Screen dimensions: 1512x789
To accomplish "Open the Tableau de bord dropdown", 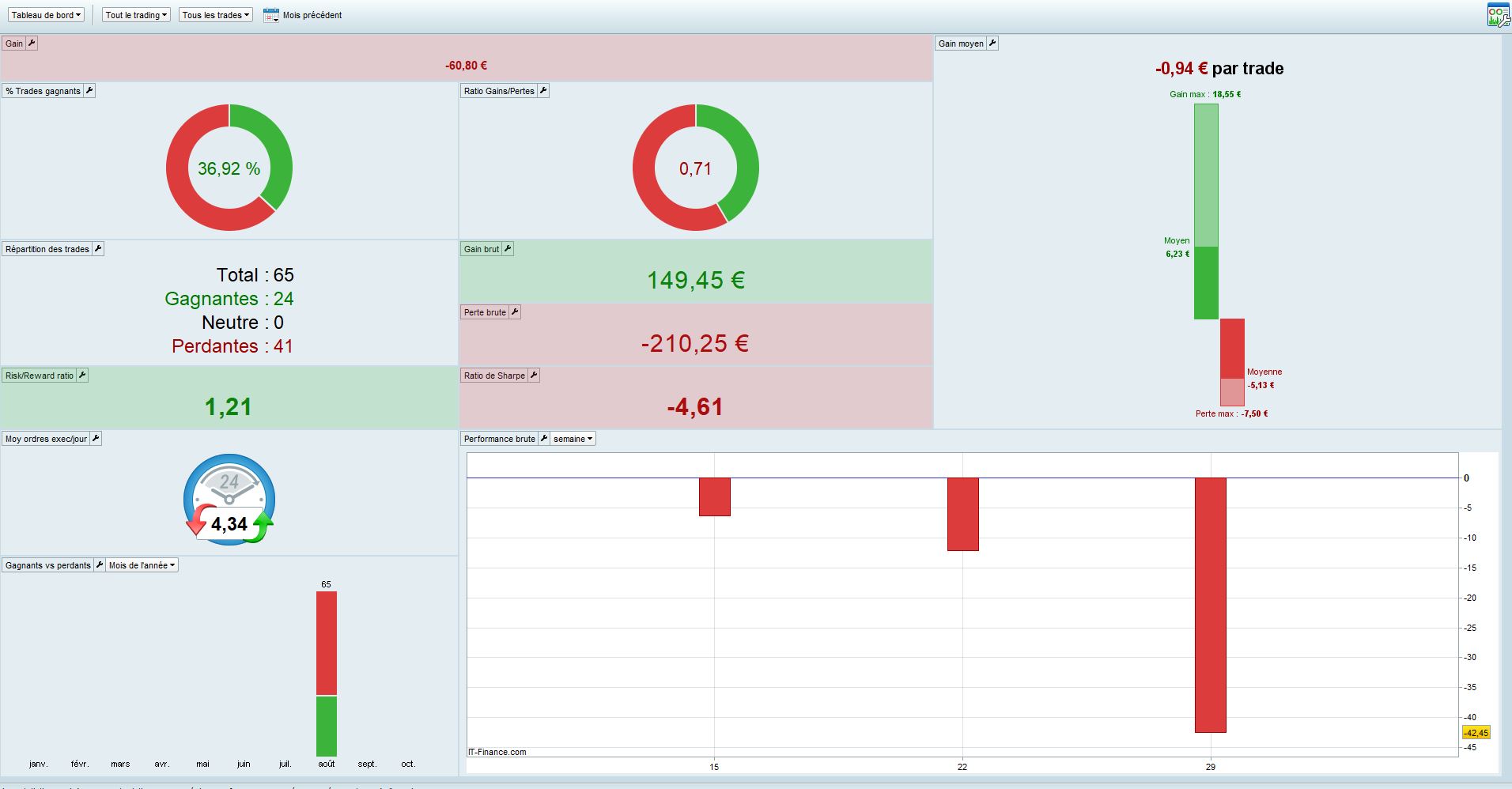I will pos(47,15).
